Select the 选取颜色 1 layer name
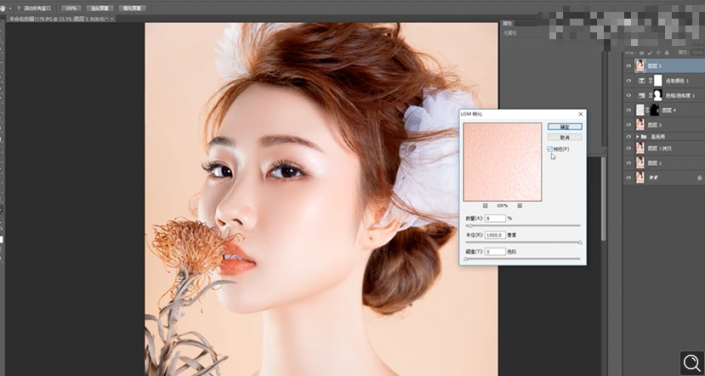 coord(678,81)
